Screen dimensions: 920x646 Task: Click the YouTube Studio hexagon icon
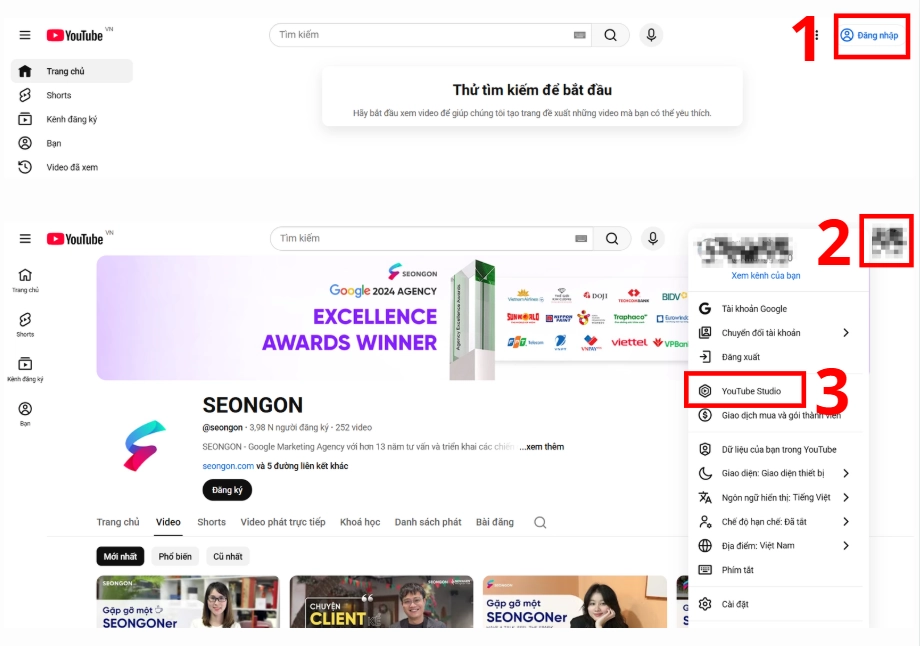[705, 391]
